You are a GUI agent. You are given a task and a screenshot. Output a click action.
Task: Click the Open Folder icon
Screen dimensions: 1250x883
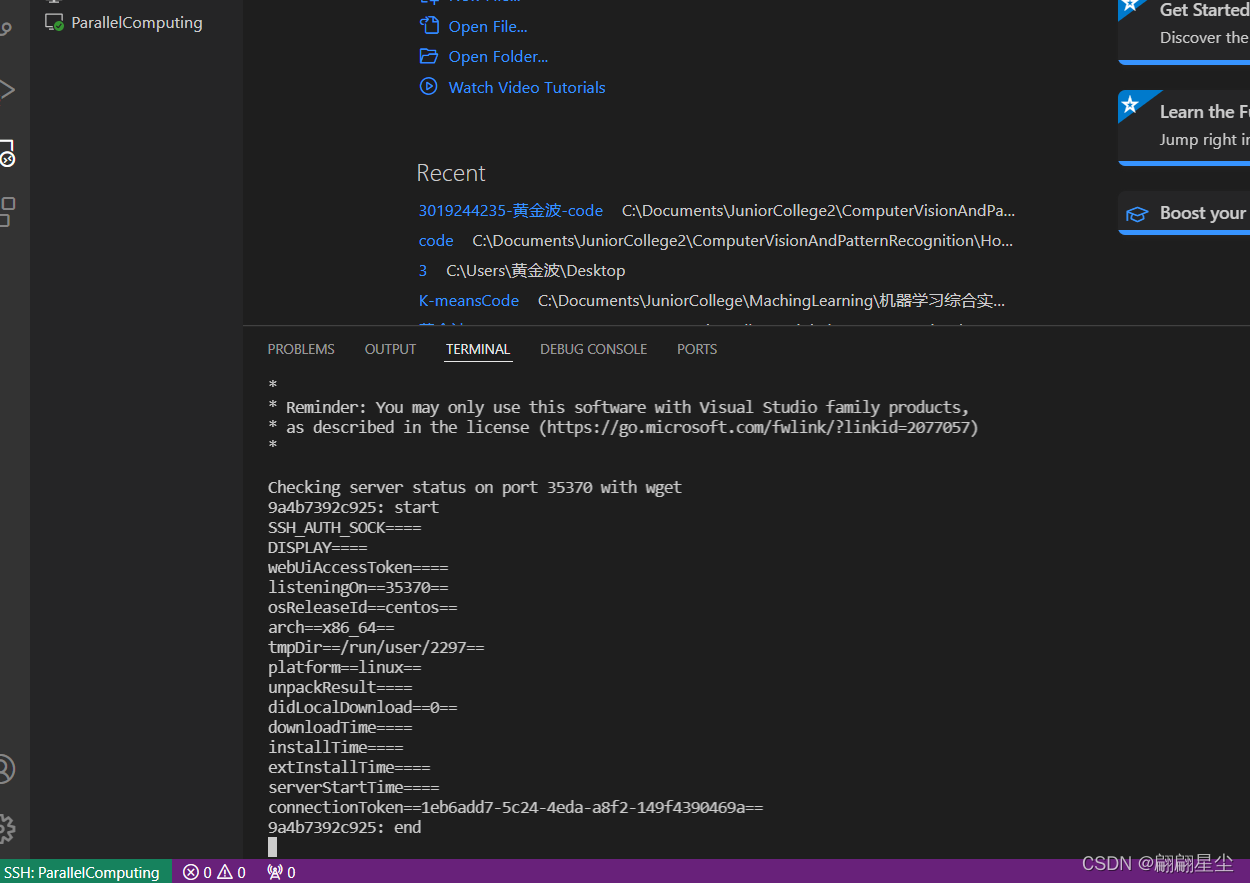pyautogui.click(x=428, y=56)
